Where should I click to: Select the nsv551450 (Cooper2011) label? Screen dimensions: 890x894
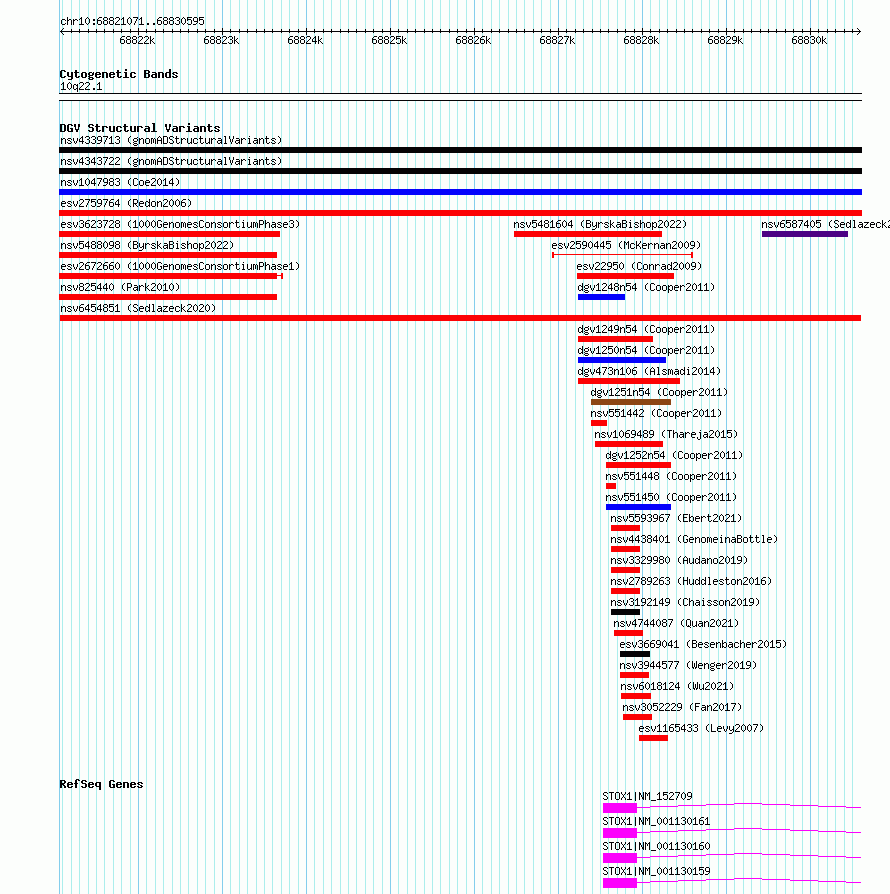(671, 498)
